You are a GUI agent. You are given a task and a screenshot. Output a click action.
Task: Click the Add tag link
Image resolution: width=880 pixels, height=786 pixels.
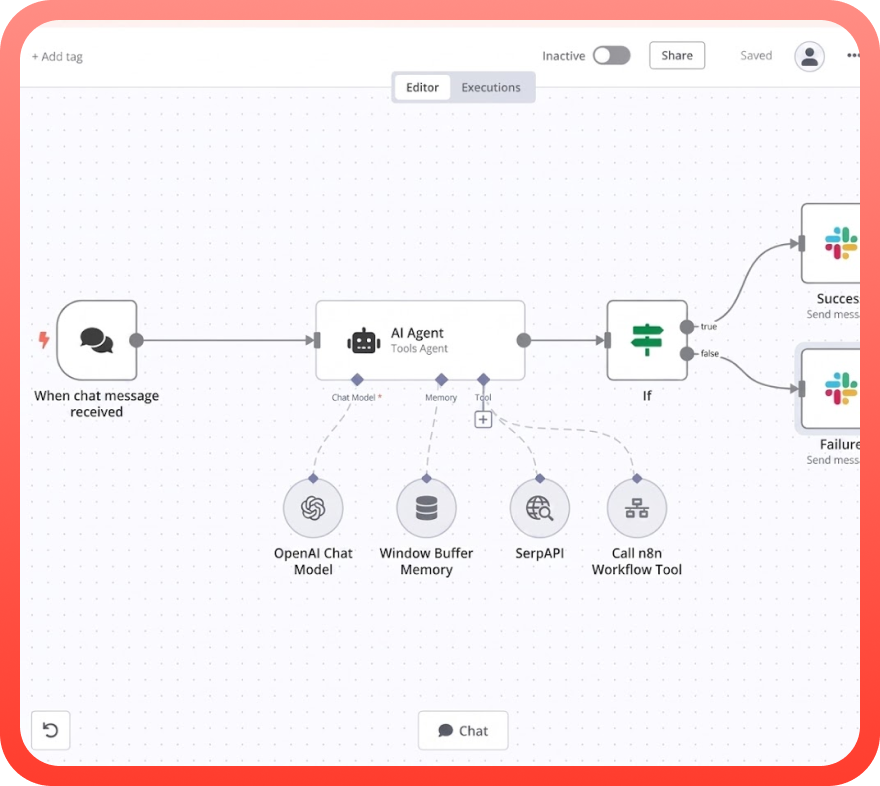click(x=57, y=57)
